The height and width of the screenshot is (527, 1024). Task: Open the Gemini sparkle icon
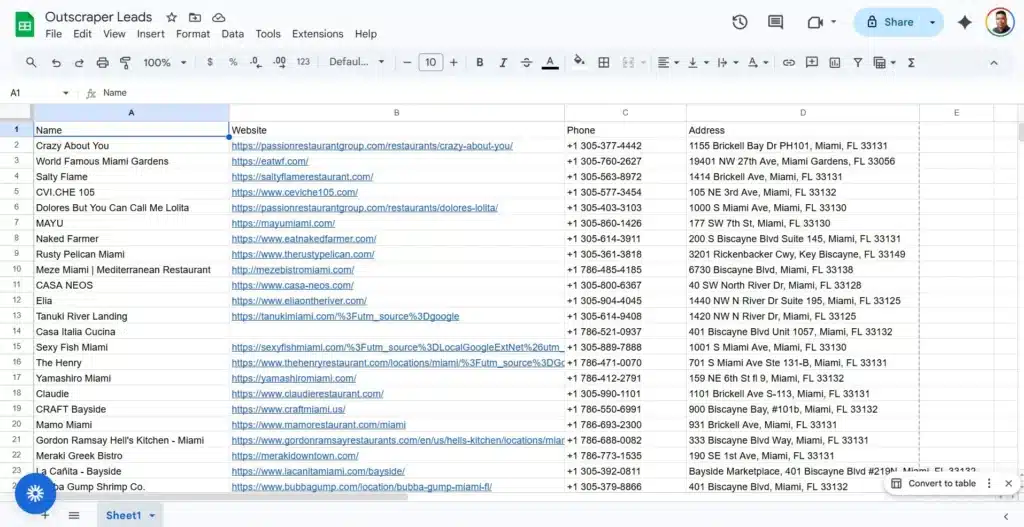coord(965,22)
